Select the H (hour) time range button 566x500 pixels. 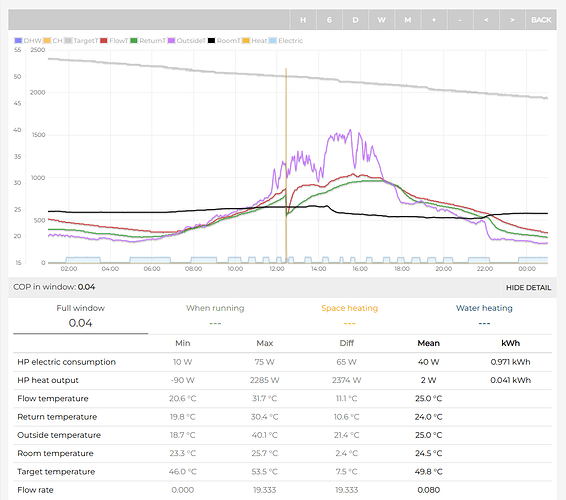[x=303, y=20]
